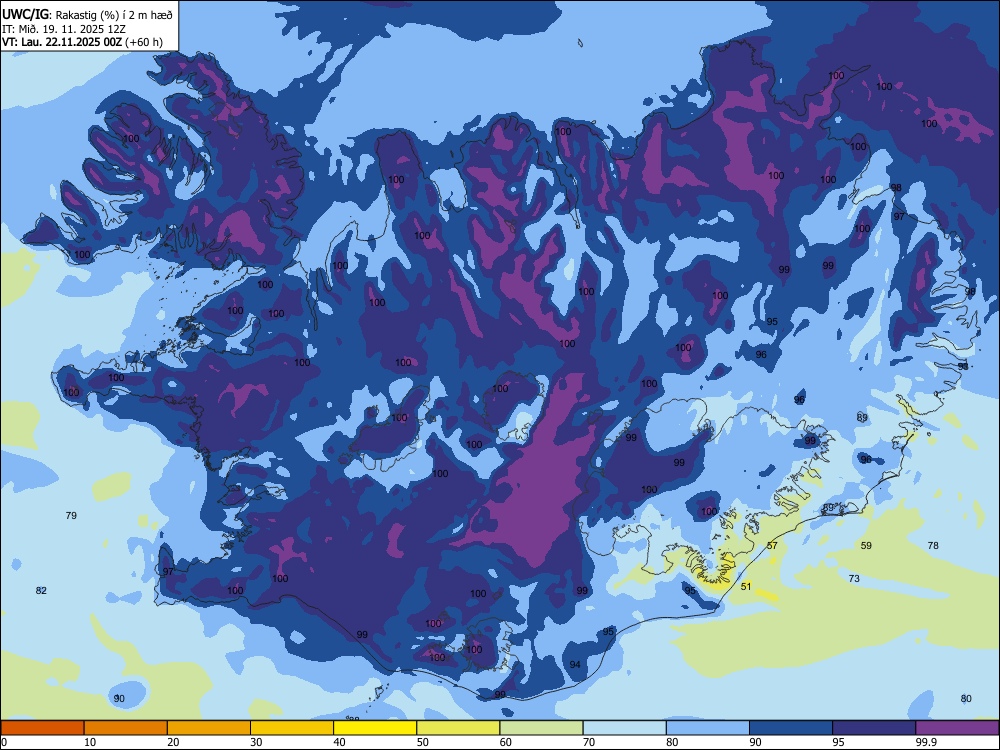Click the pale blue 70–80 legend swatch
This screenshot has height=750, width=1000.
pyautogui.click(x=624, y=728)
